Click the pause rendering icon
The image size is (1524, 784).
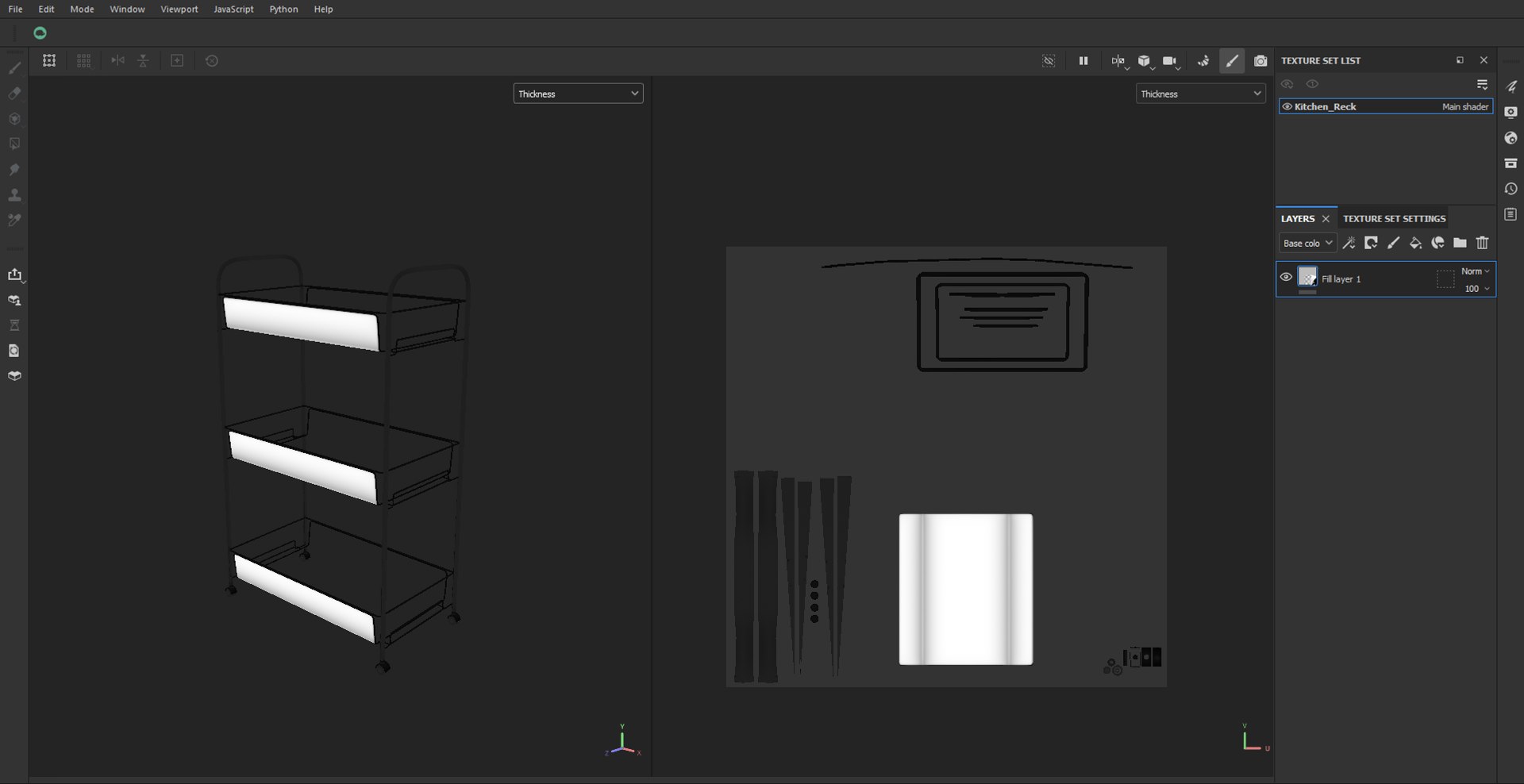(1083, 61)
